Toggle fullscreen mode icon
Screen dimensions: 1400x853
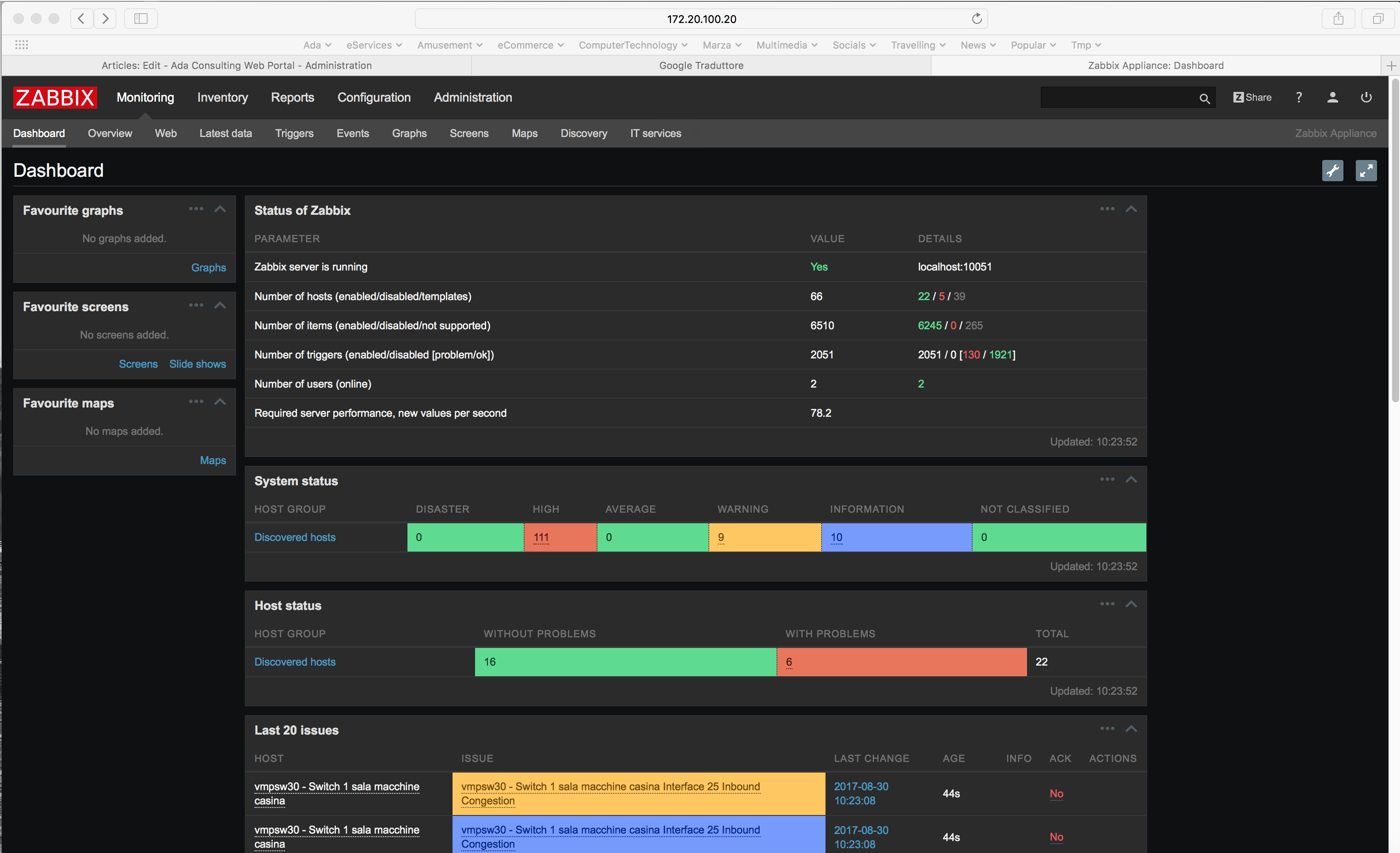click(1366, 171)
